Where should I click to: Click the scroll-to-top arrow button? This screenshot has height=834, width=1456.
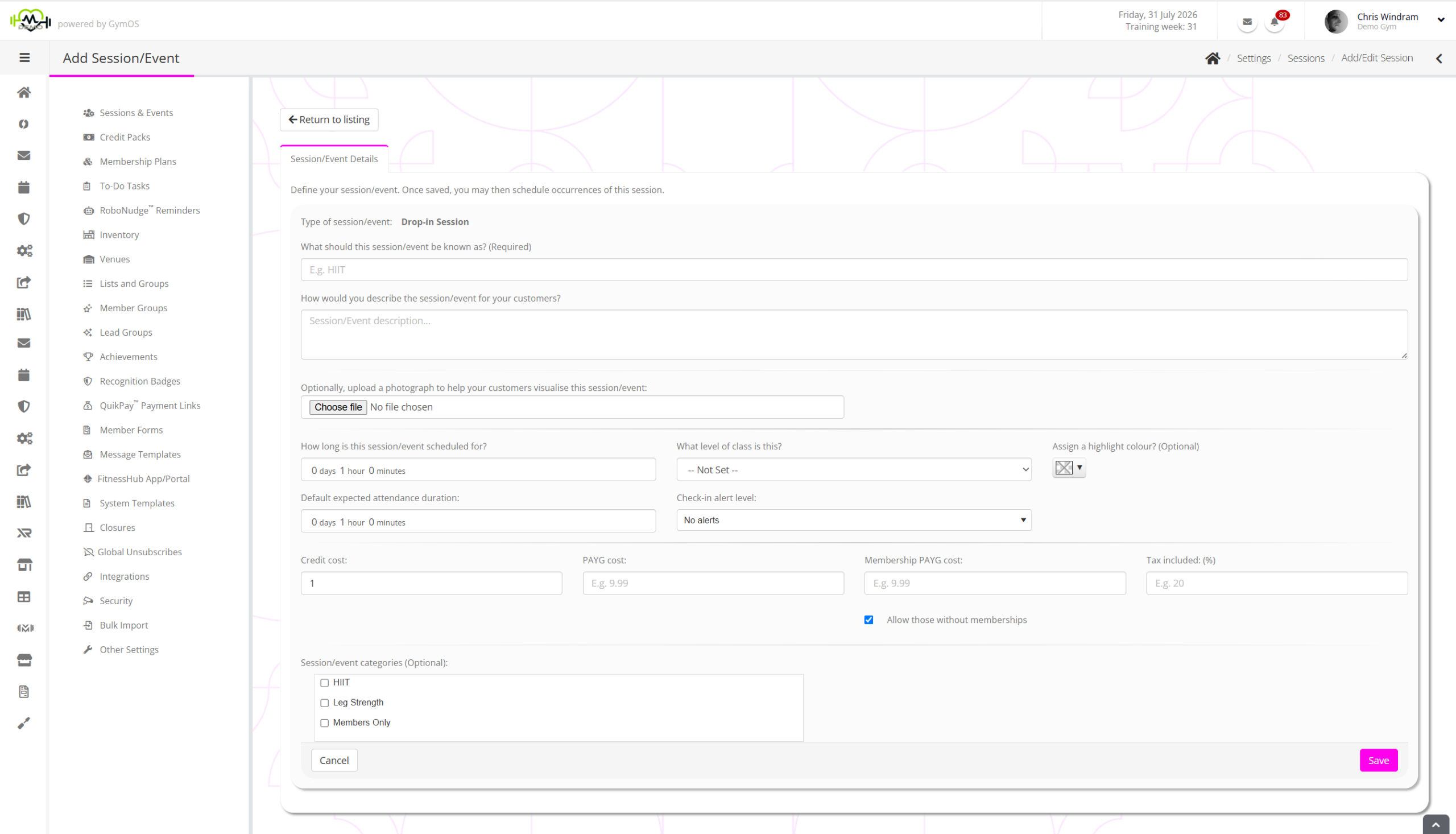pyautogui.click(x=1436, y=825)
